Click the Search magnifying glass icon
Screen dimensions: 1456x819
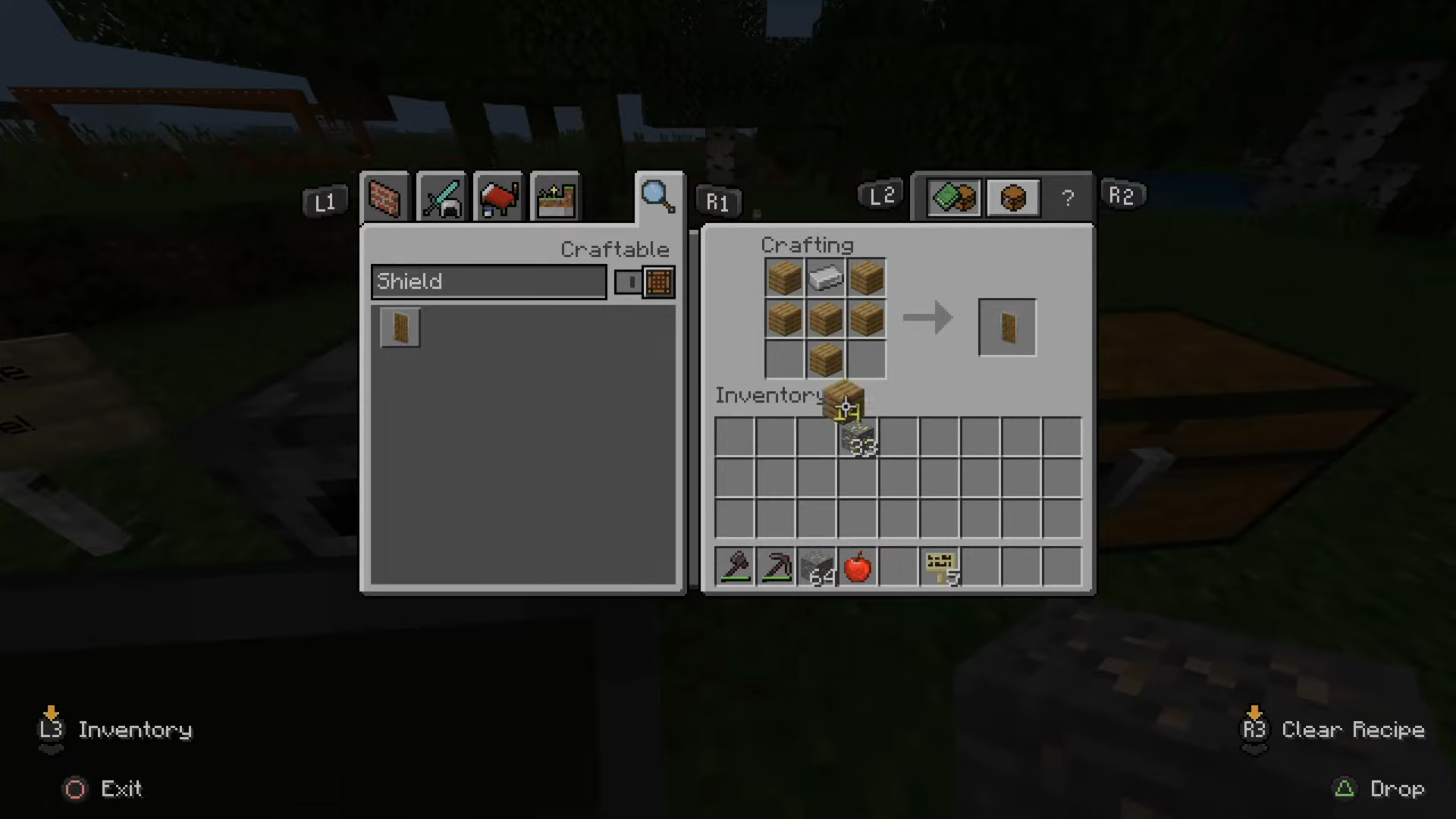[x=658, y=197]
